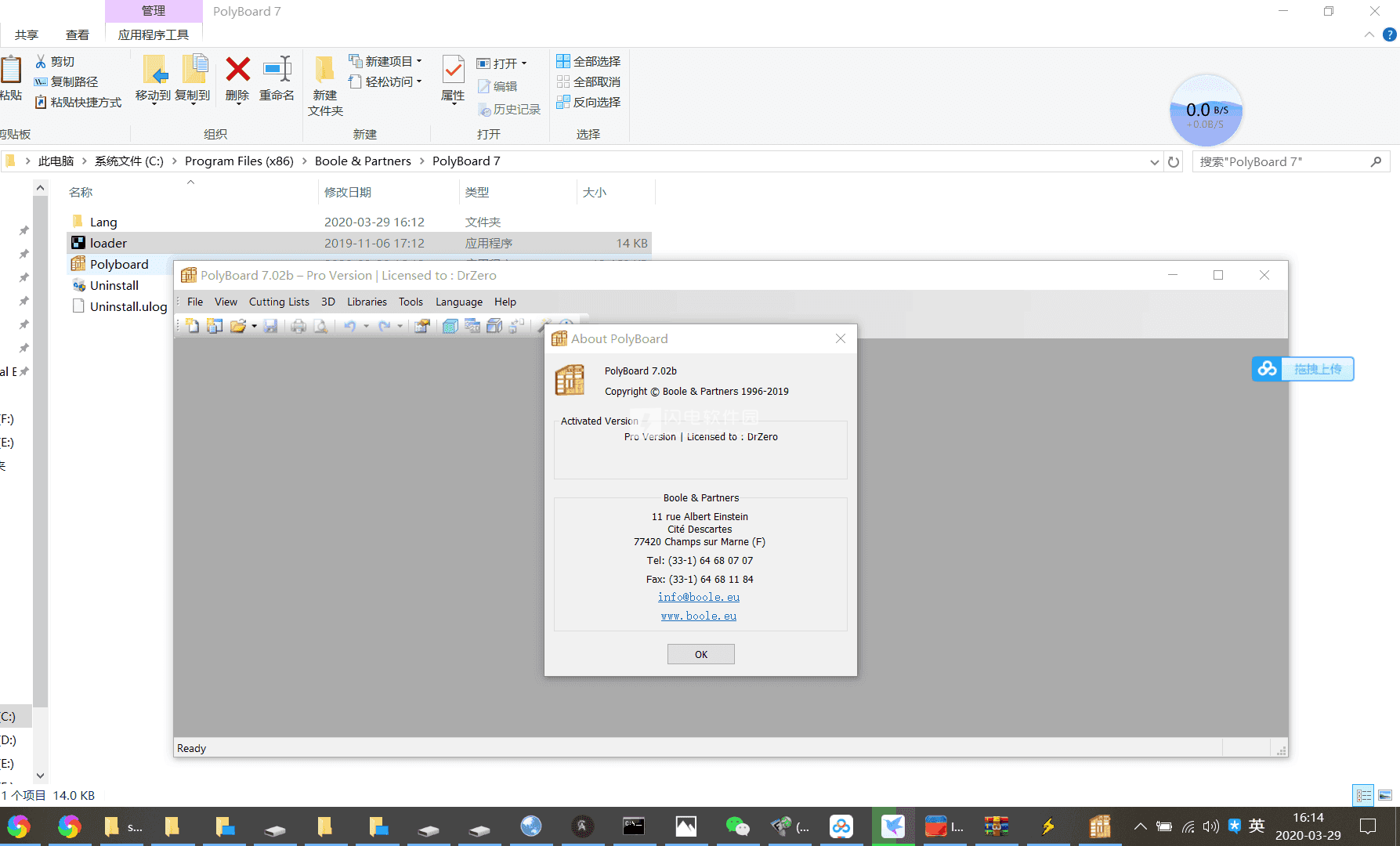
Task: Click the New project icon in PolyBoard toolbar
Action: [215, 326]
